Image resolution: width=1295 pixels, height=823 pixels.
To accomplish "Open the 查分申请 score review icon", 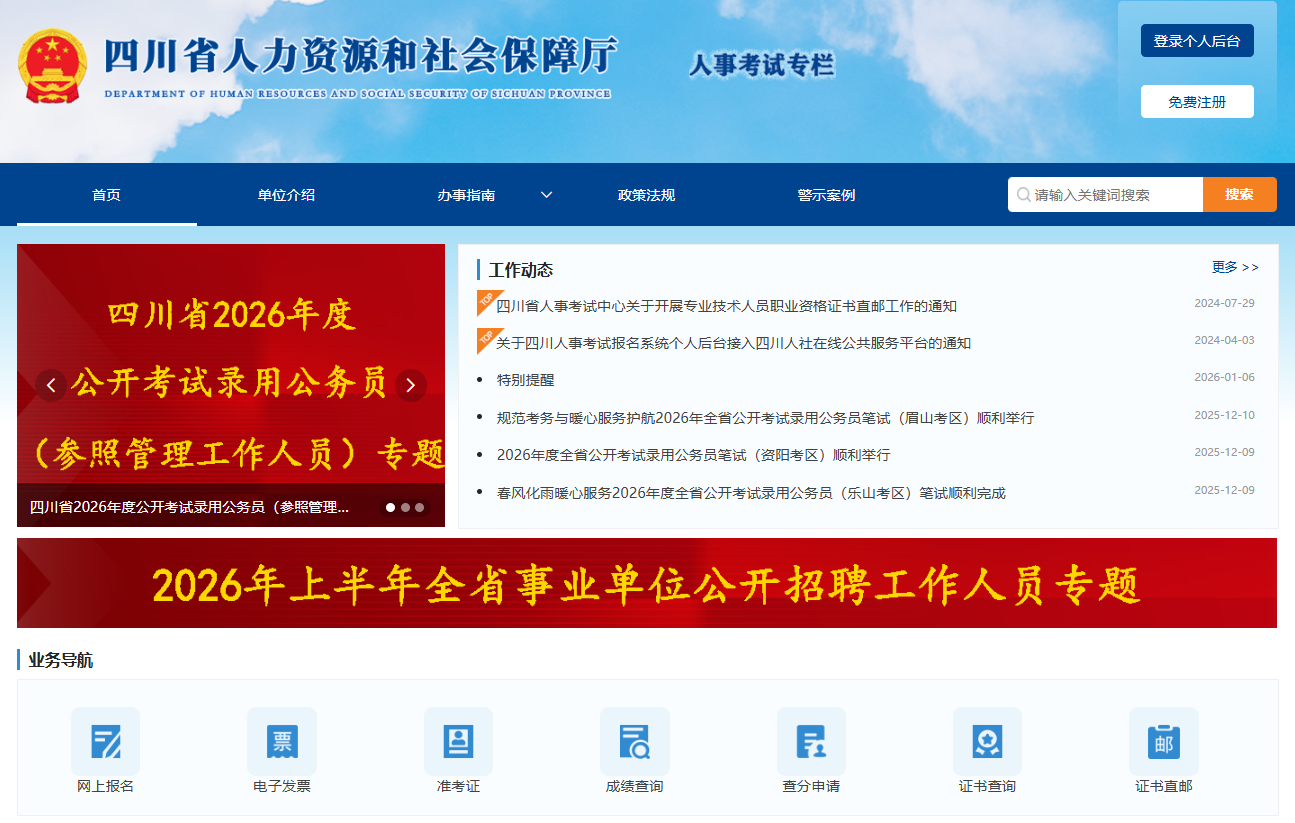I will 811,742.
